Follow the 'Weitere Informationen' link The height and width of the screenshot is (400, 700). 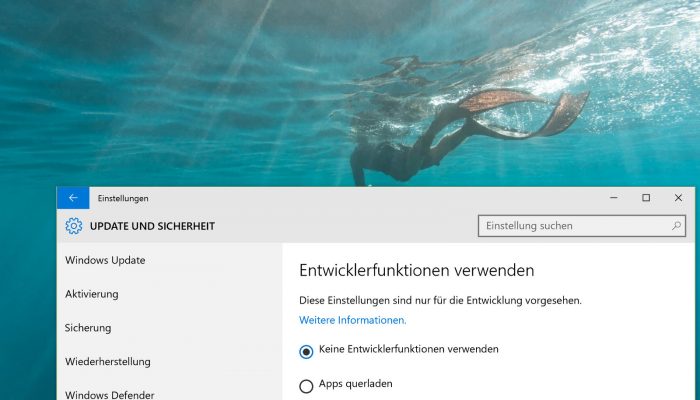pyautogui.click(x=353, y=320)
